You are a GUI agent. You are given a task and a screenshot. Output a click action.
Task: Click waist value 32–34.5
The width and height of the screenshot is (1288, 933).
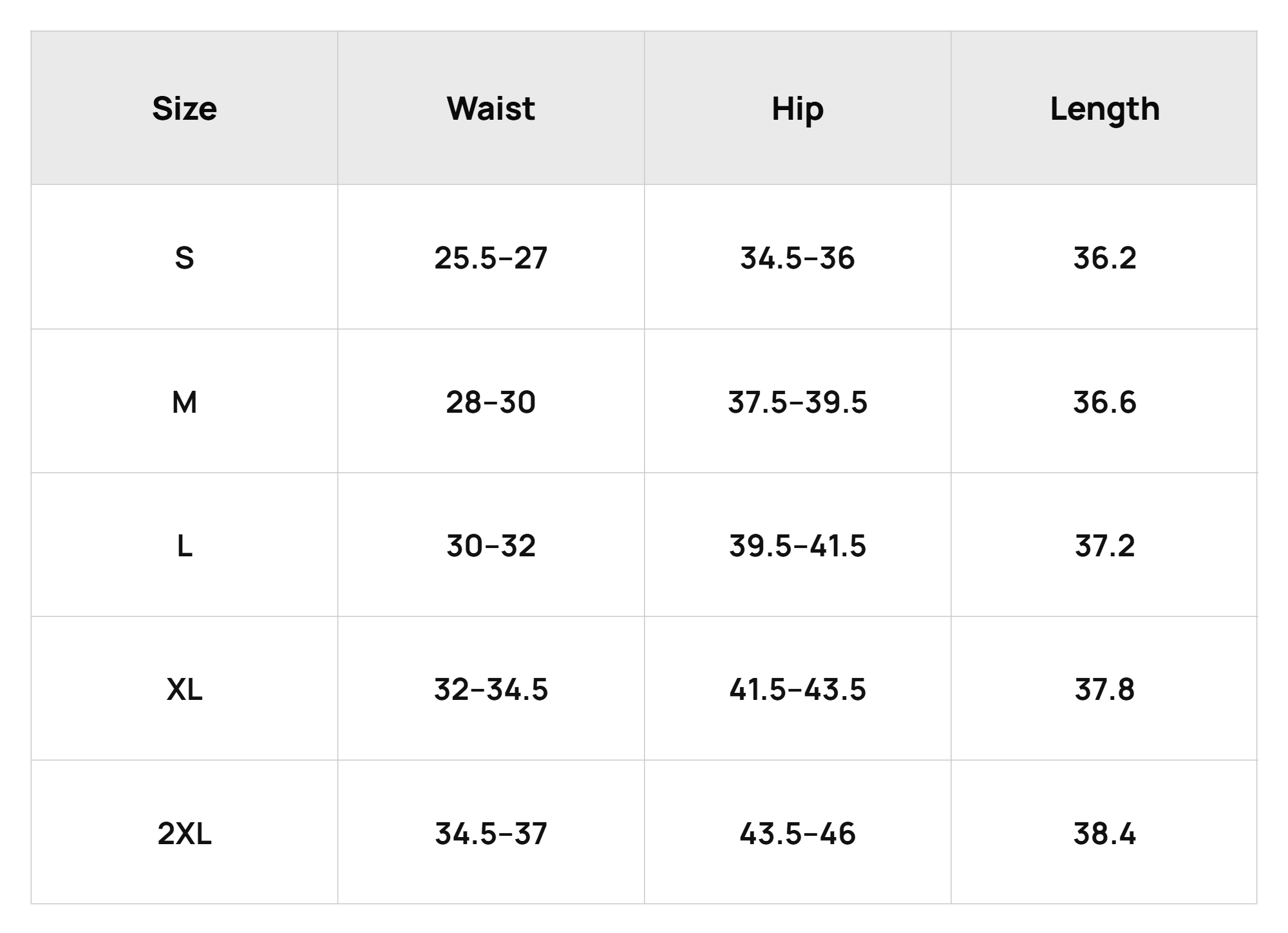point(491,690)
